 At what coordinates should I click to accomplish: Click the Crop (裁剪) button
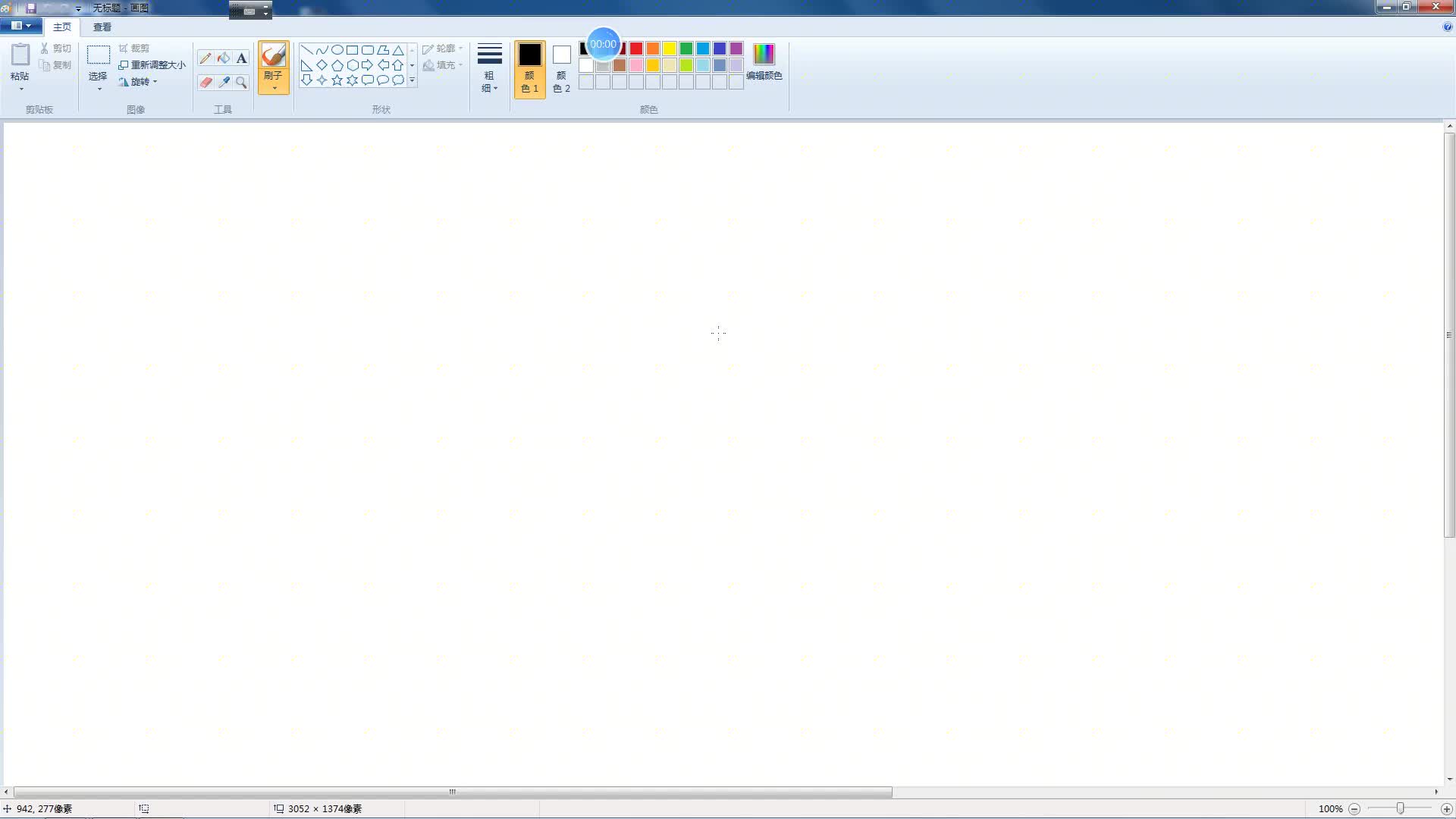point(134,49)
